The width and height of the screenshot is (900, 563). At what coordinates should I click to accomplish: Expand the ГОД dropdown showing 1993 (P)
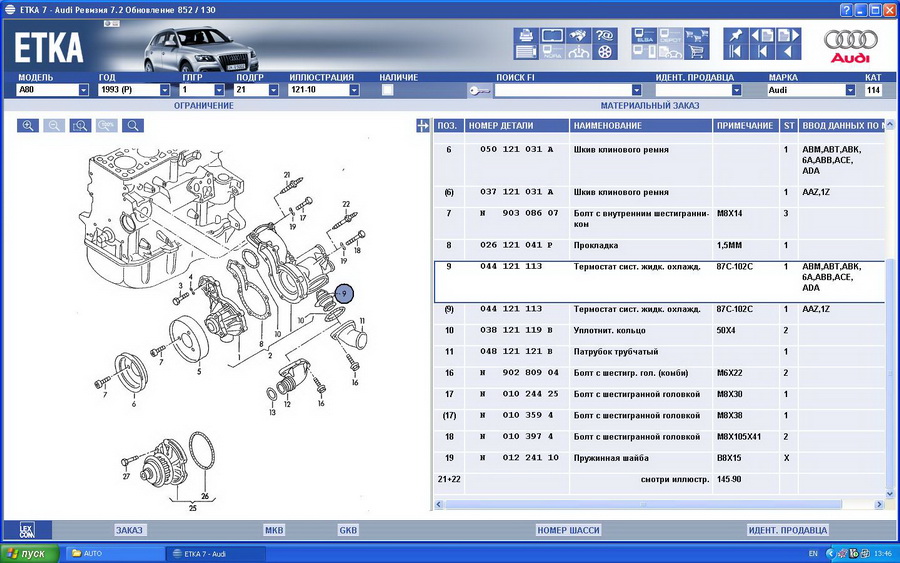pyautogui.click(x=164, y=90)
